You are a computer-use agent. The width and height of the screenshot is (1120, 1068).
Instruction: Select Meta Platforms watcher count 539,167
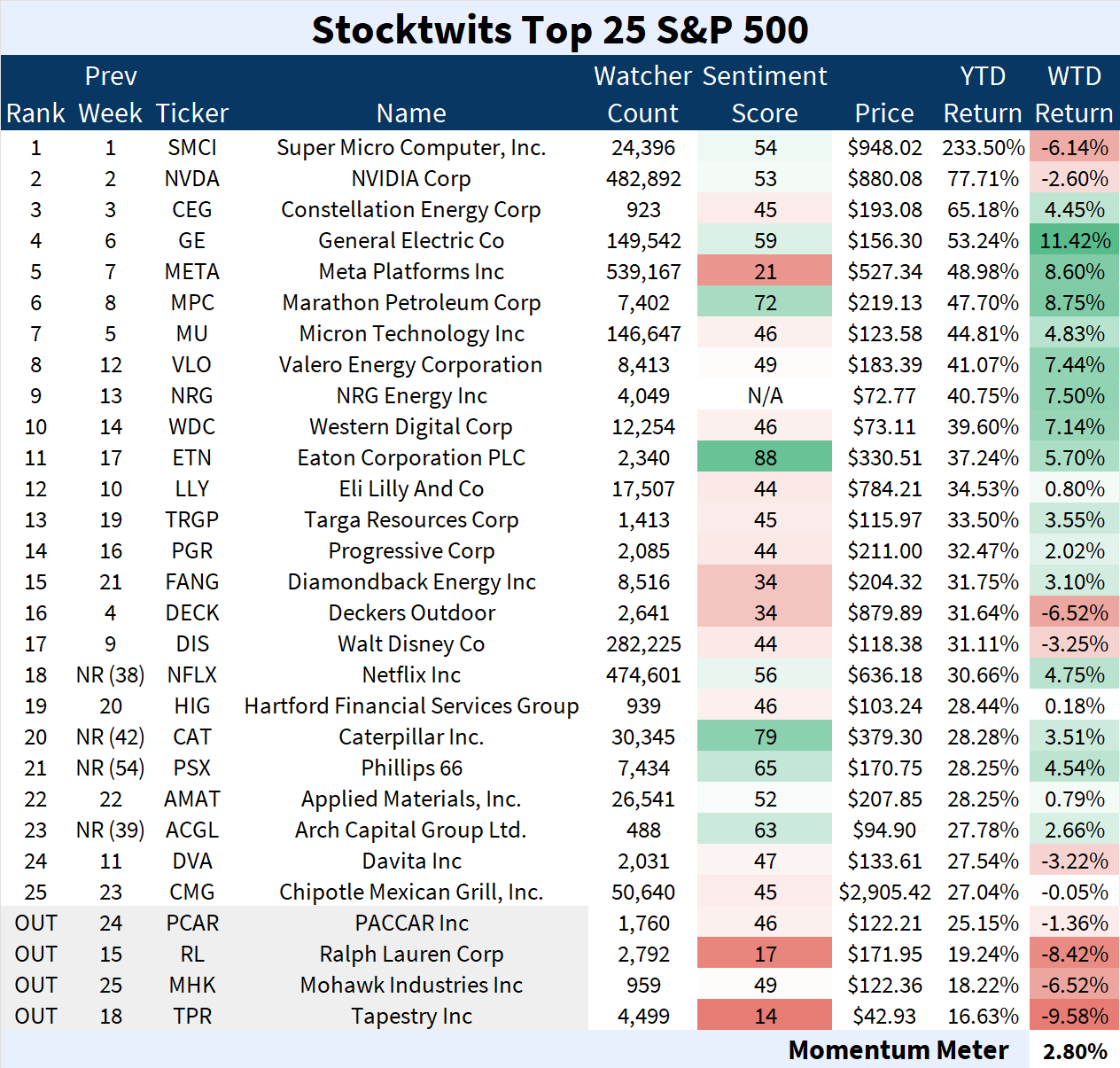coord(642,271)
